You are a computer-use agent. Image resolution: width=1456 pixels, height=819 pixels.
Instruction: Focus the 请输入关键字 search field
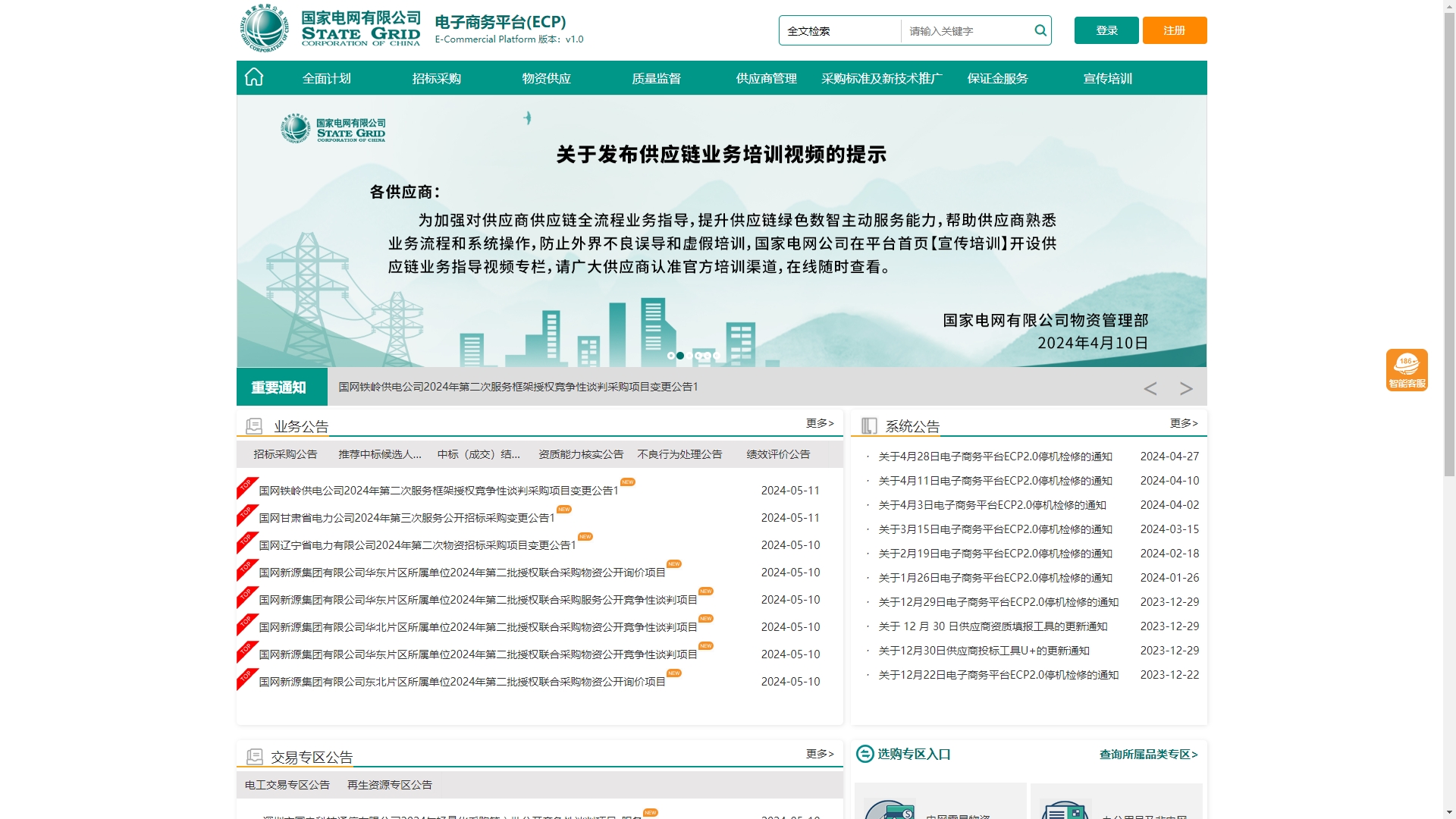[967, 31]
